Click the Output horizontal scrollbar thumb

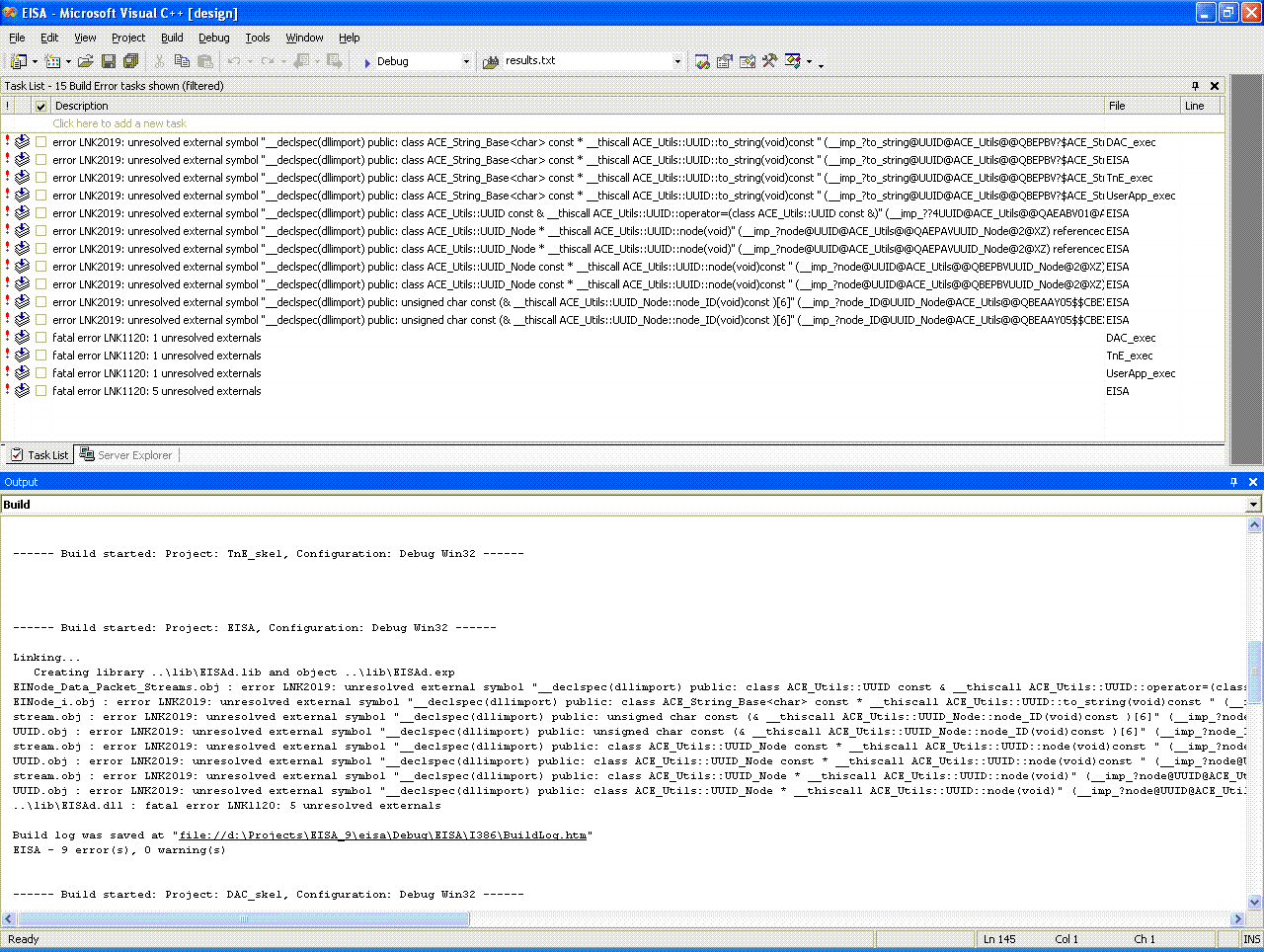tap(244, 918)
